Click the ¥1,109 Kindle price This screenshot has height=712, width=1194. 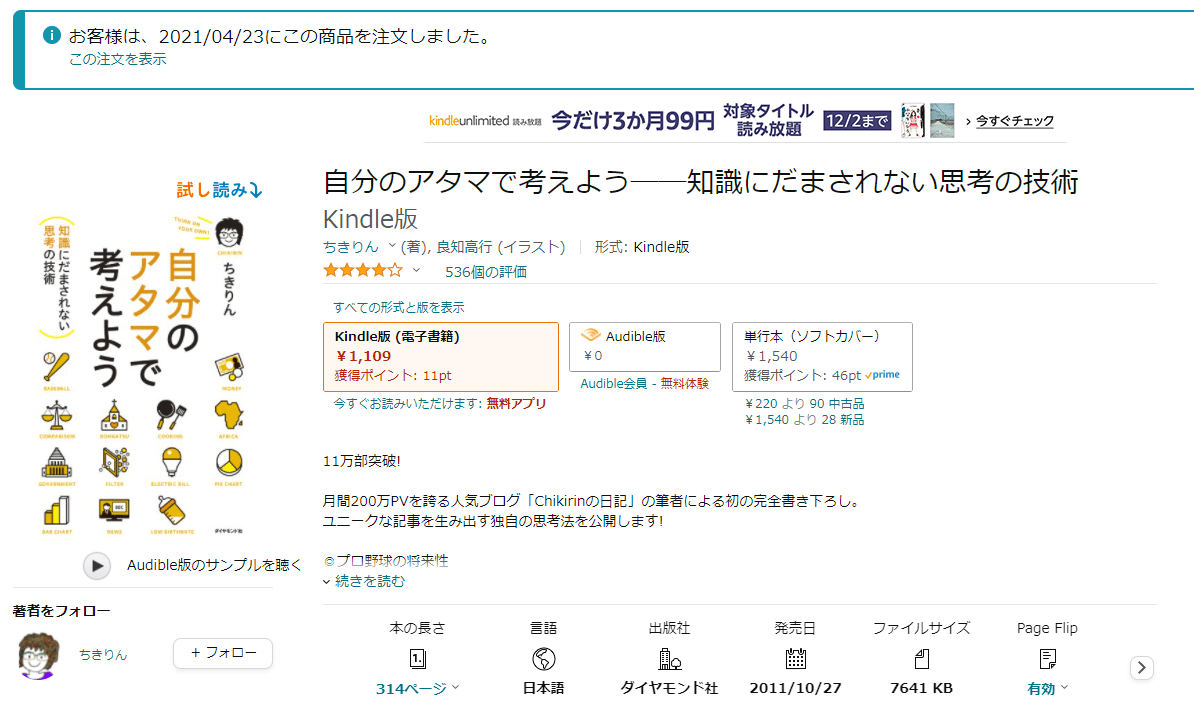click(x=364, y=356)
